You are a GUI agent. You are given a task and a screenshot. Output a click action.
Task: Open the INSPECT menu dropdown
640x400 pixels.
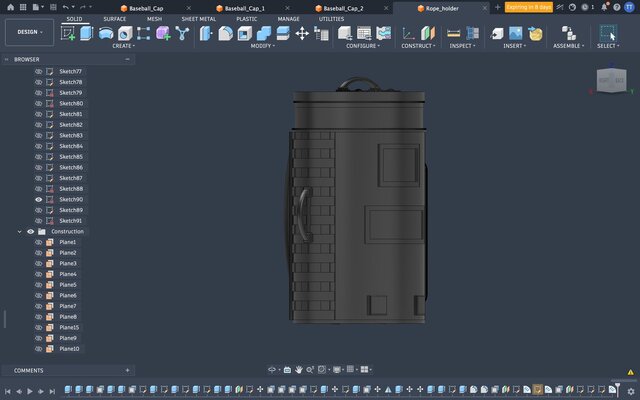462,46
